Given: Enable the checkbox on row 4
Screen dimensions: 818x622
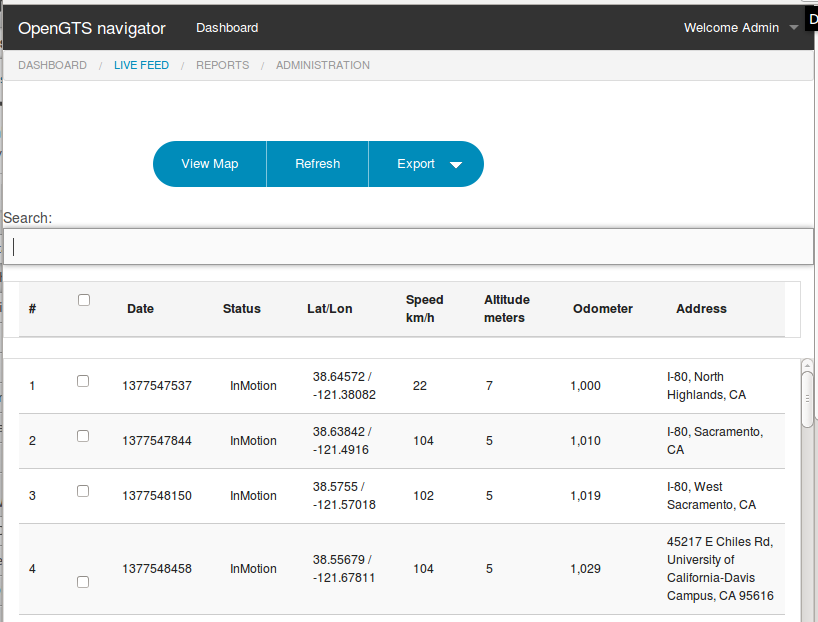Looking at the screenshot, I should click(x=83, y=581).
